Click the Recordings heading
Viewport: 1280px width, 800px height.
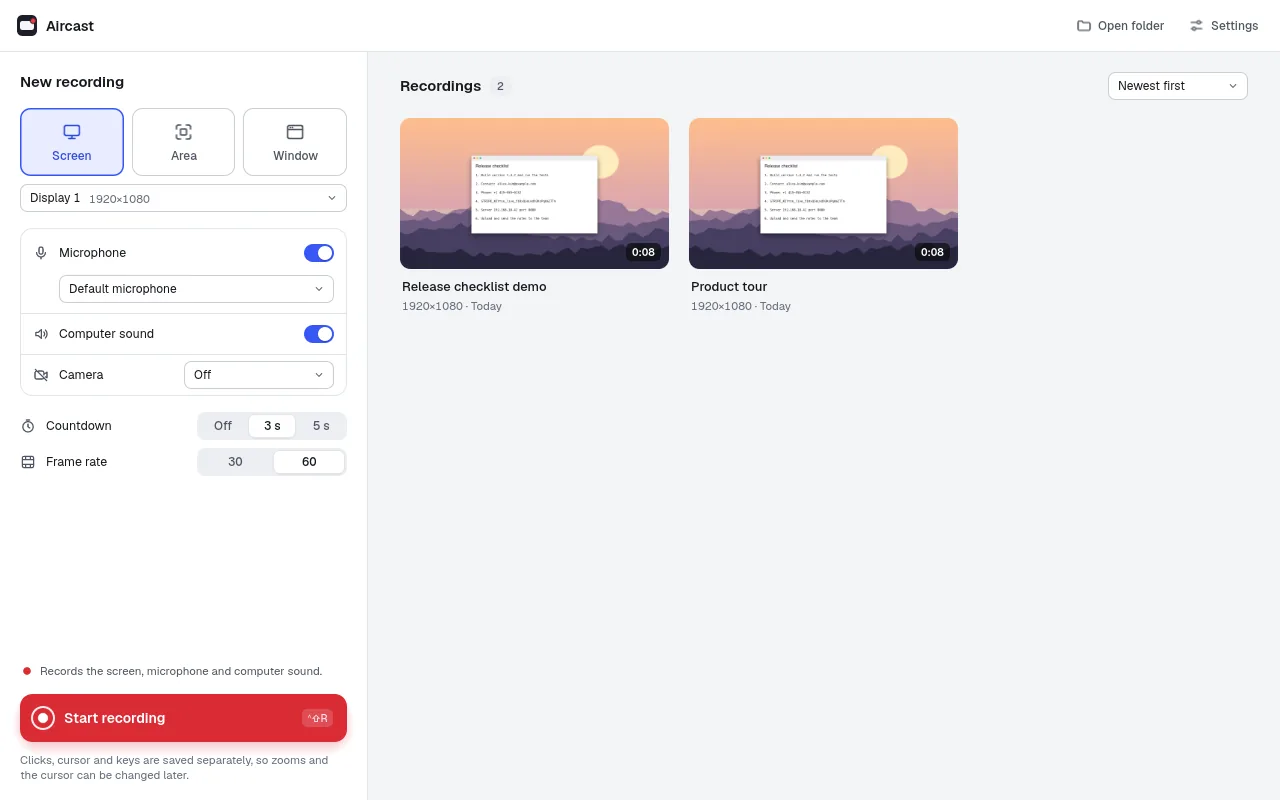[440, 86]
